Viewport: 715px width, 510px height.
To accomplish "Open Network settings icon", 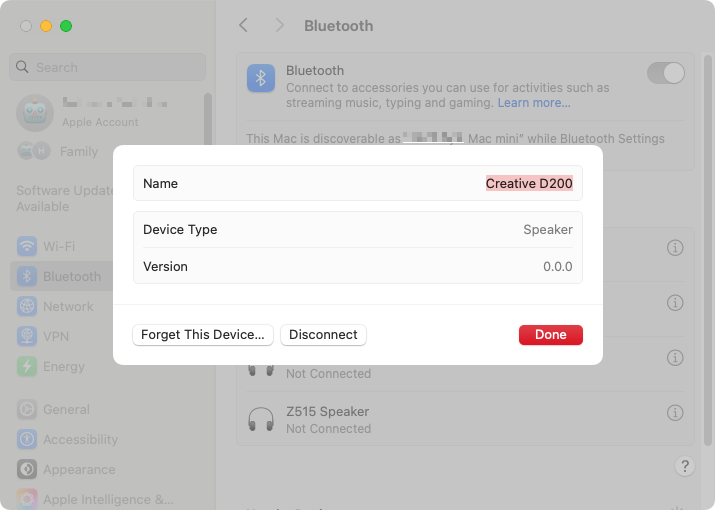I will coord(27,307).
